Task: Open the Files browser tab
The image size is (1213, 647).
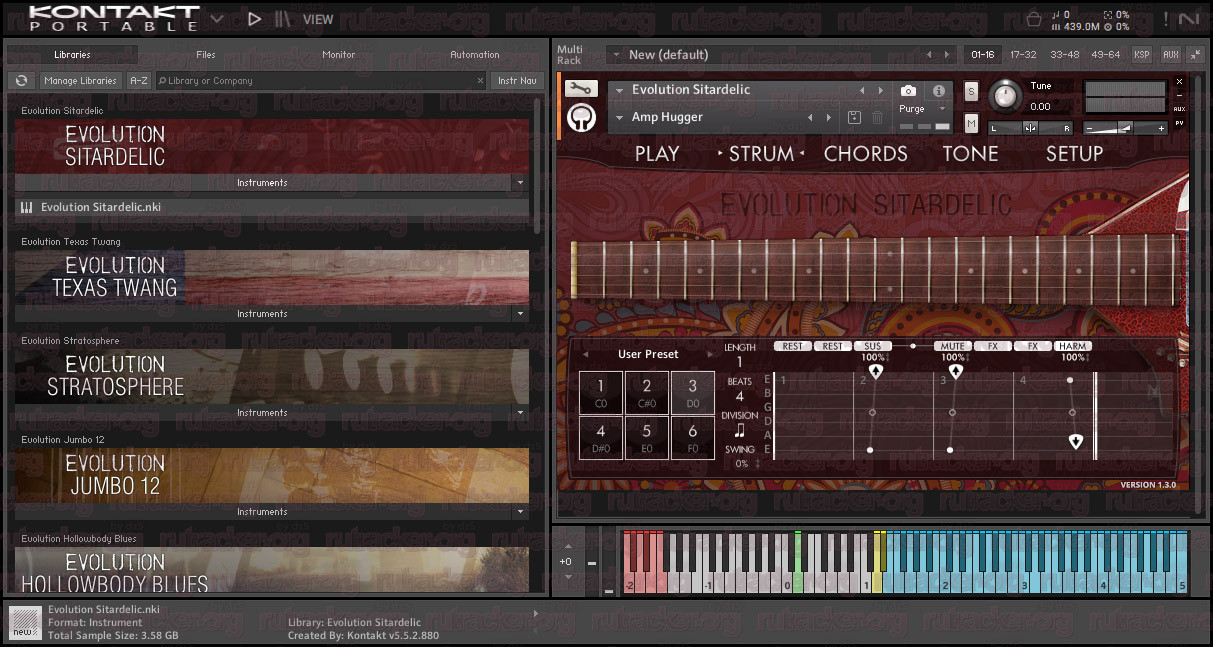Action: (206, 55)
